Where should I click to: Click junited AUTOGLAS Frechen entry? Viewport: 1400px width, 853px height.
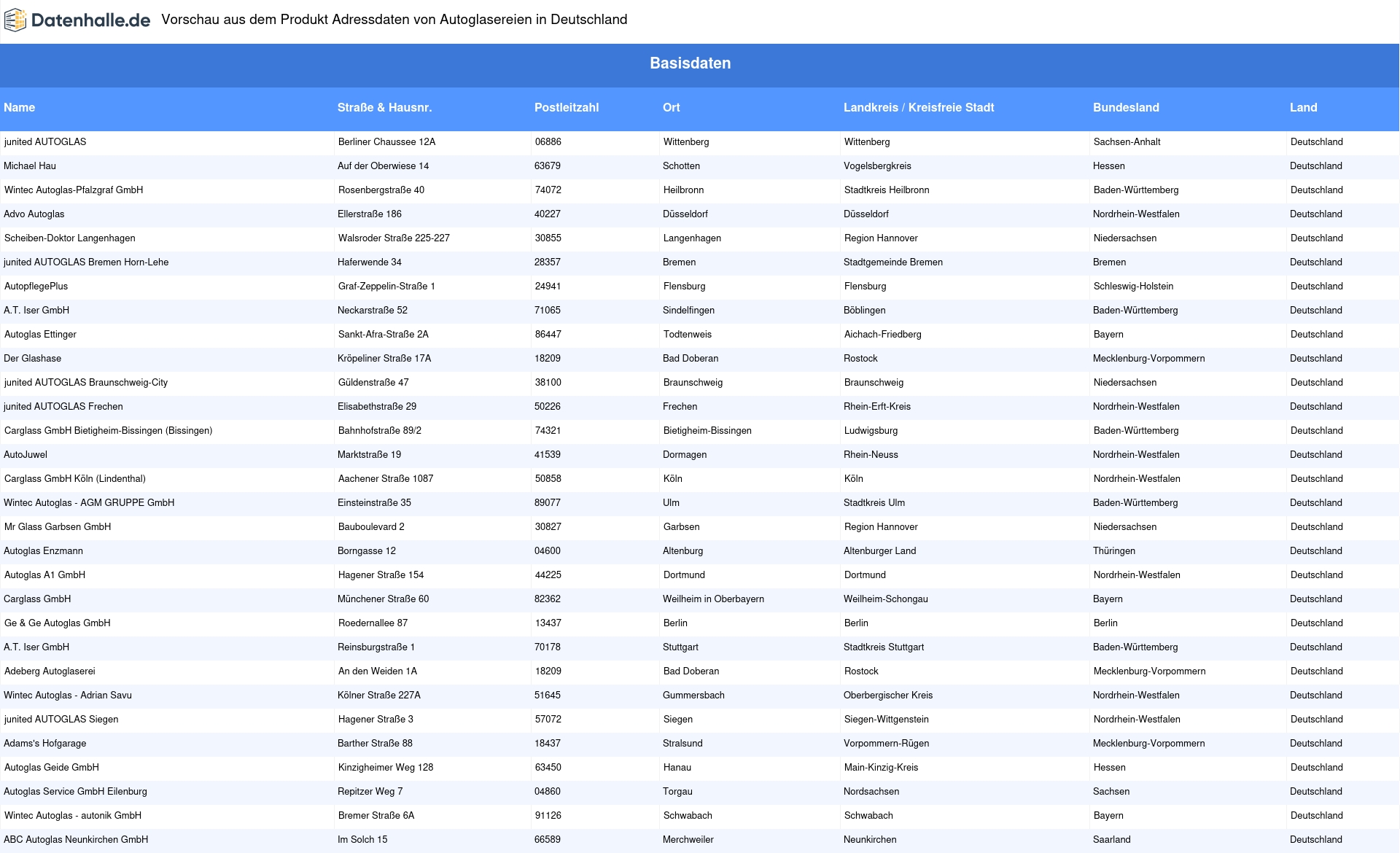[x=63, y=407]
